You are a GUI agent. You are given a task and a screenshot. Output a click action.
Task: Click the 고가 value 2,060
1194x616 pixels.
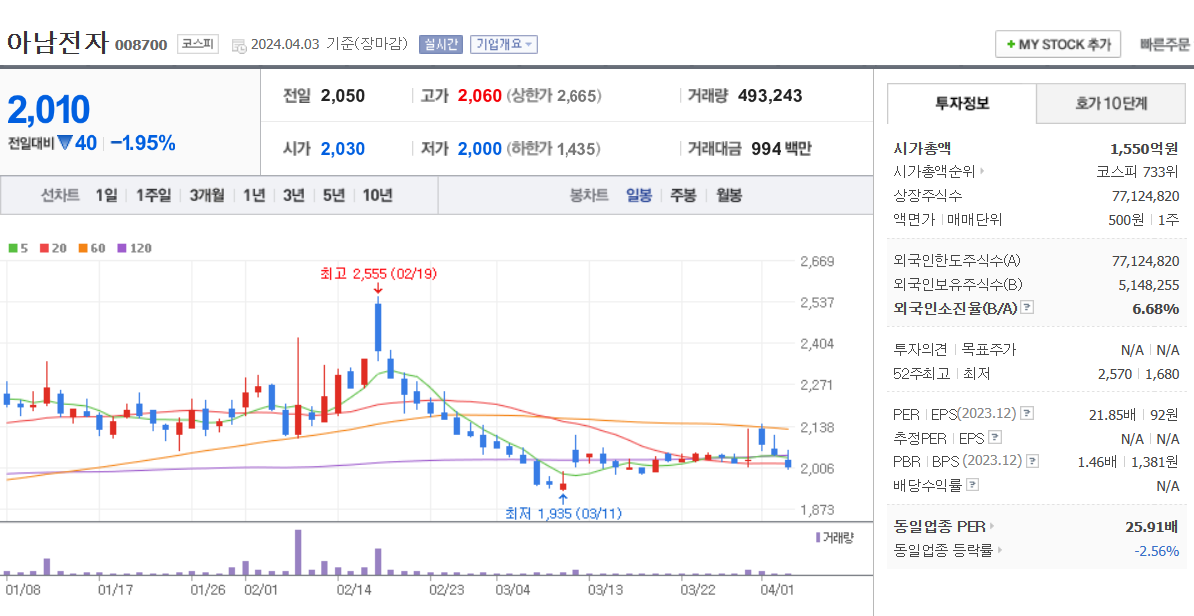[480, 96]
